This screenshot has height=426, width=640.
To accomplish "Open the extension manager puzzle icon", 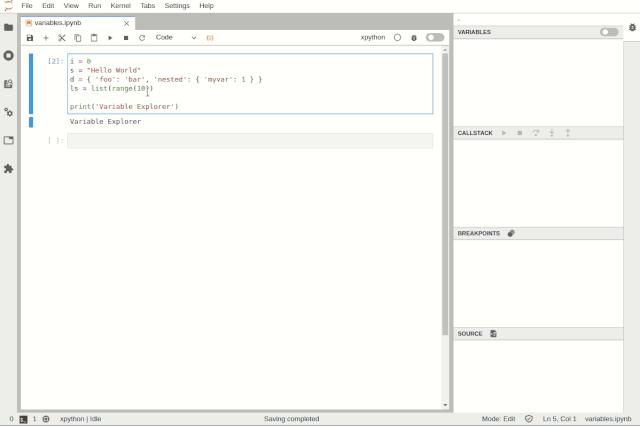I will [x=9, y=169].
